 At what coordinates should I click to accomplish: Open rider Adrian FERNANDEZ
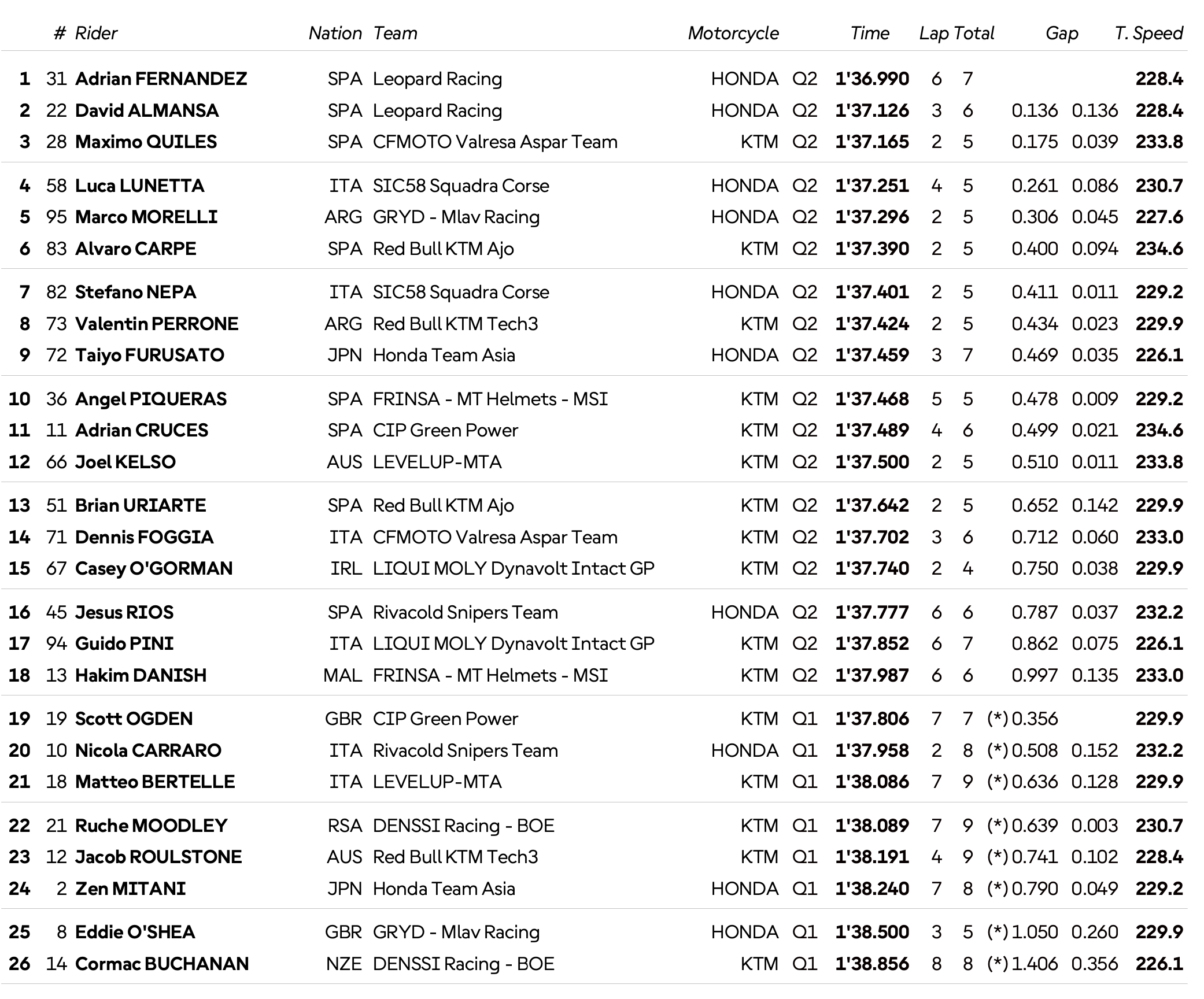161,79
